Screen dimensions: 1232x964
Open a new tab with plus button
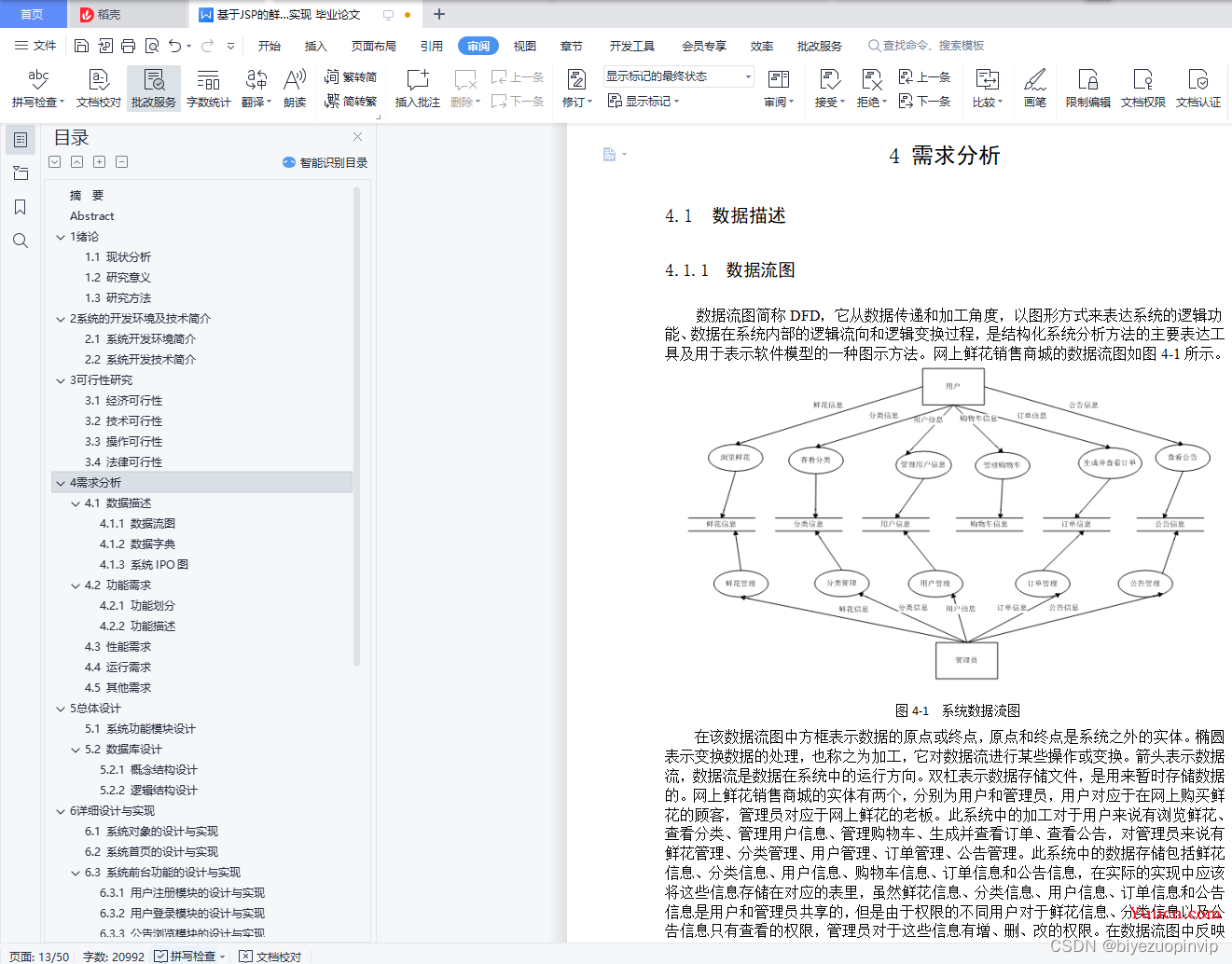tap(439, 14)
